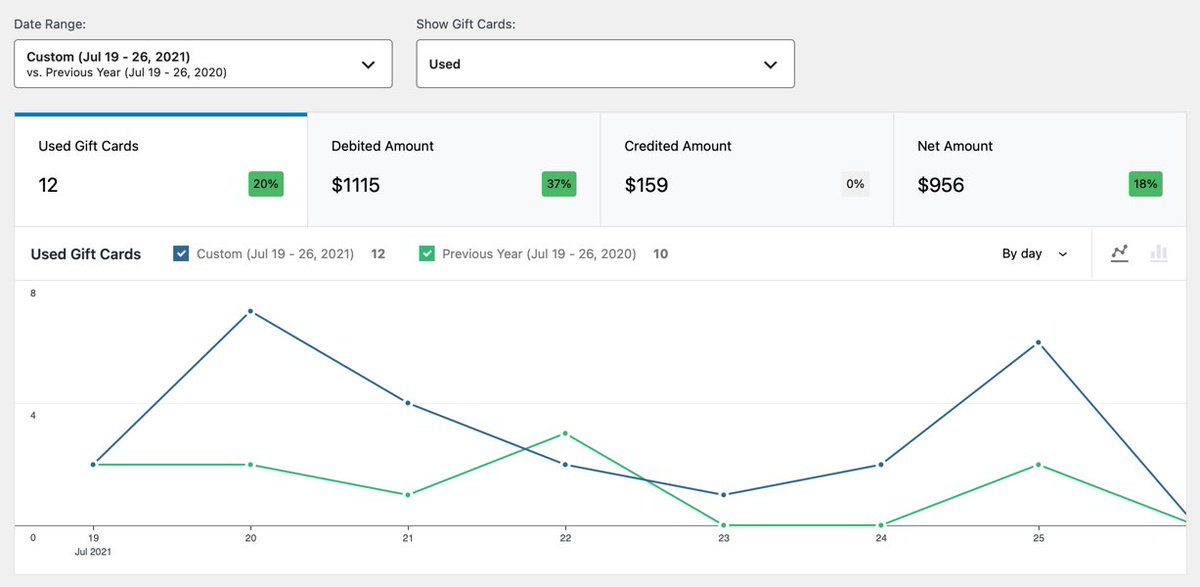Click the 0% badge on Credited Amount

click(x=855, y=184)
